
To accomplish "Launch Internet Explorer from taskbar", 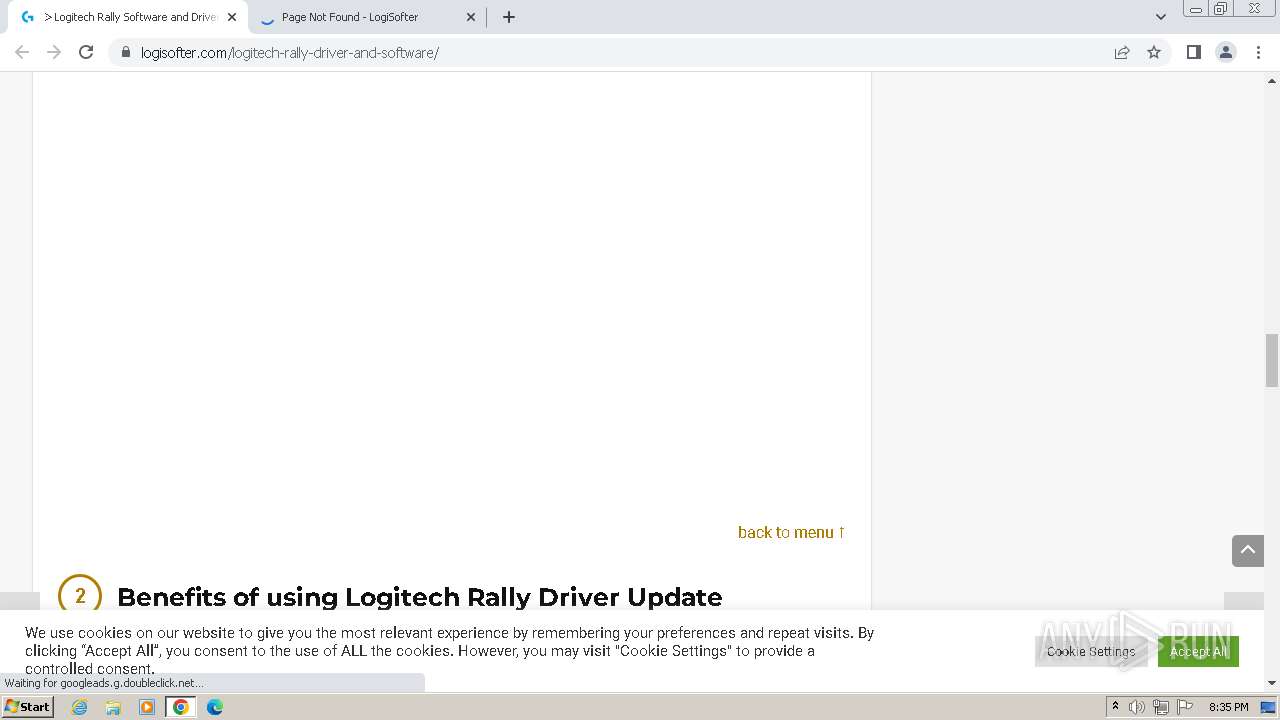I will click(x=79, y=707).
